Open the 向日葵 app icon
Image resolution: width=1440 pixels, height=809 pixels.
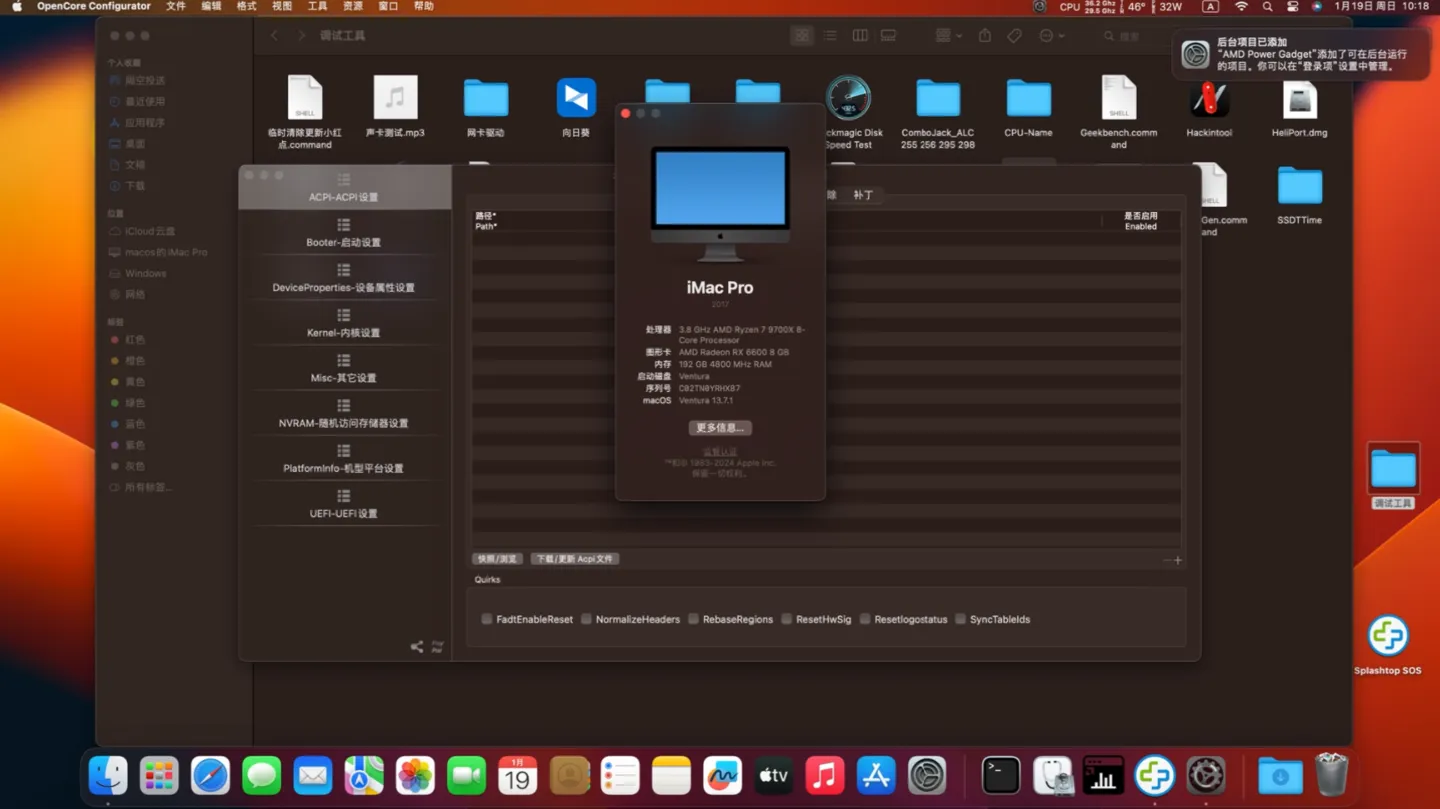point(576,100)
